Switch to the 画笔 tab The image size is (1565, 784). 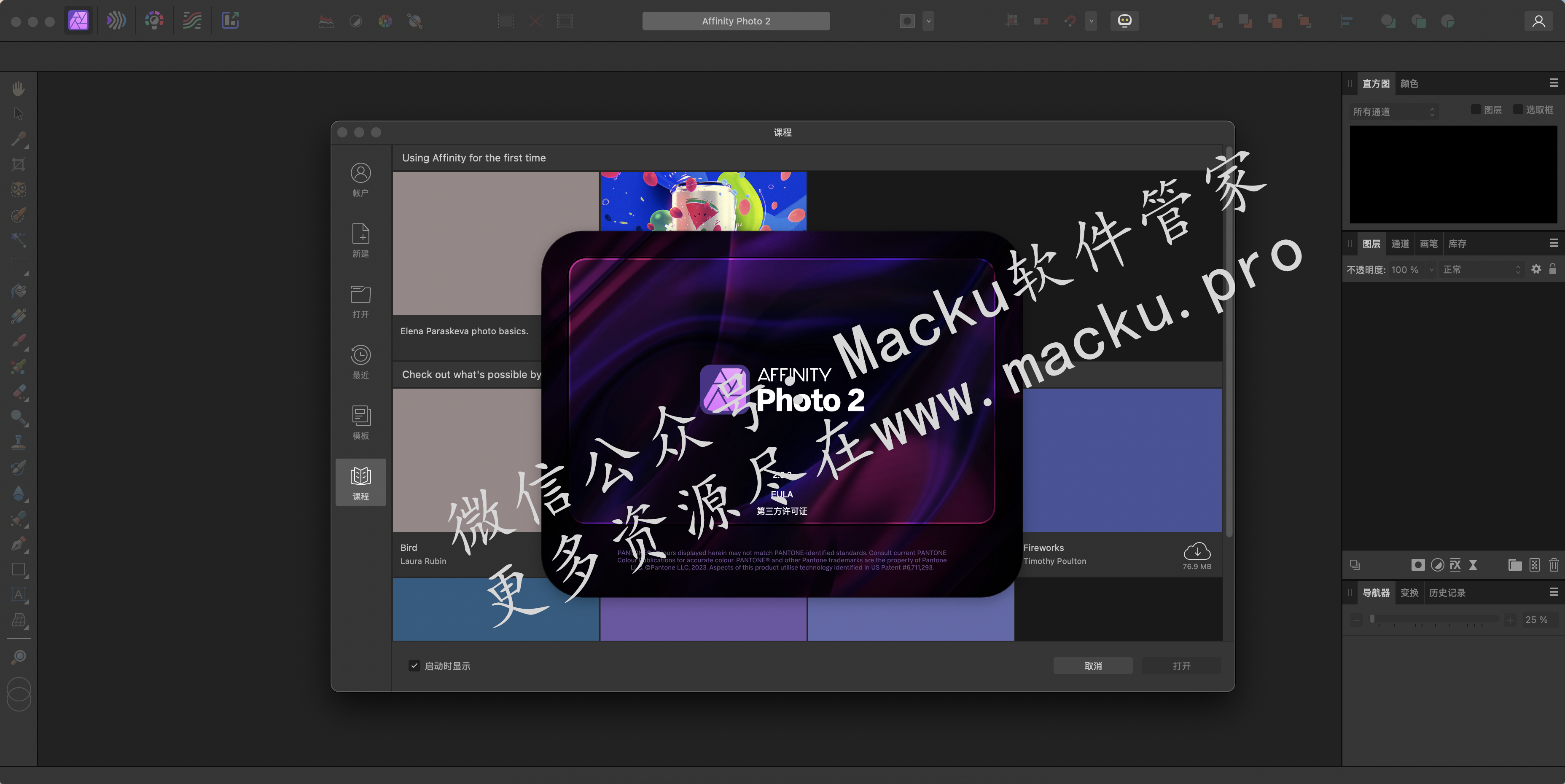click(1428, 244)
